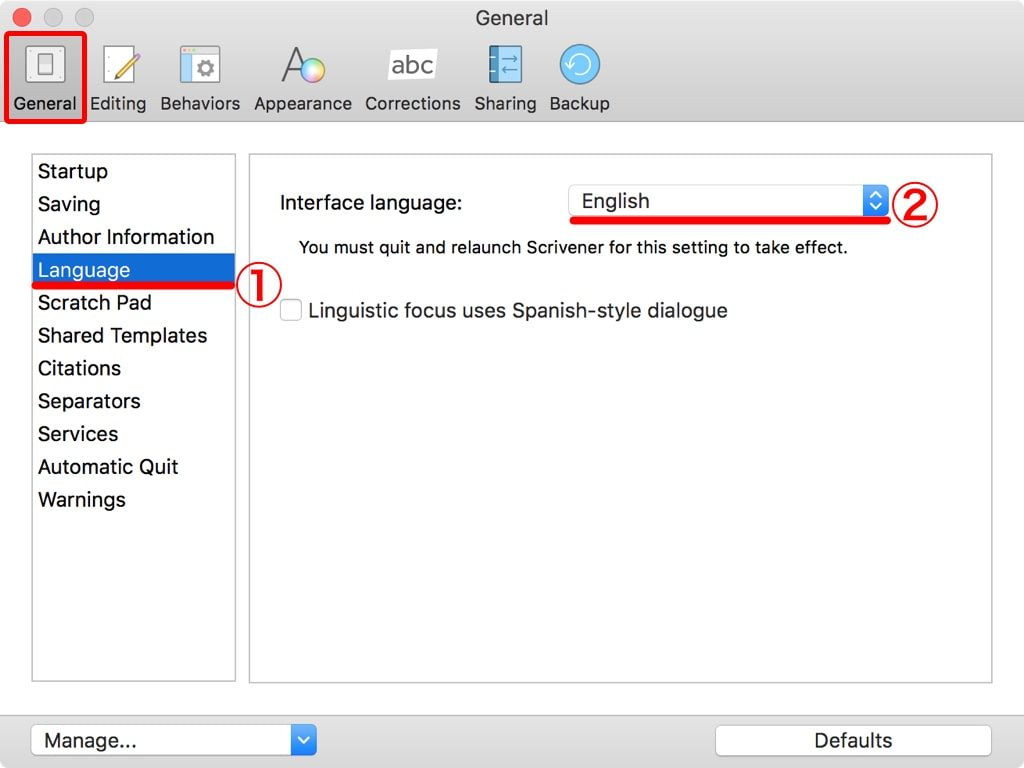Open the Sharing preferences pane
Screen dimensions: 1024x768
[505, 78]
